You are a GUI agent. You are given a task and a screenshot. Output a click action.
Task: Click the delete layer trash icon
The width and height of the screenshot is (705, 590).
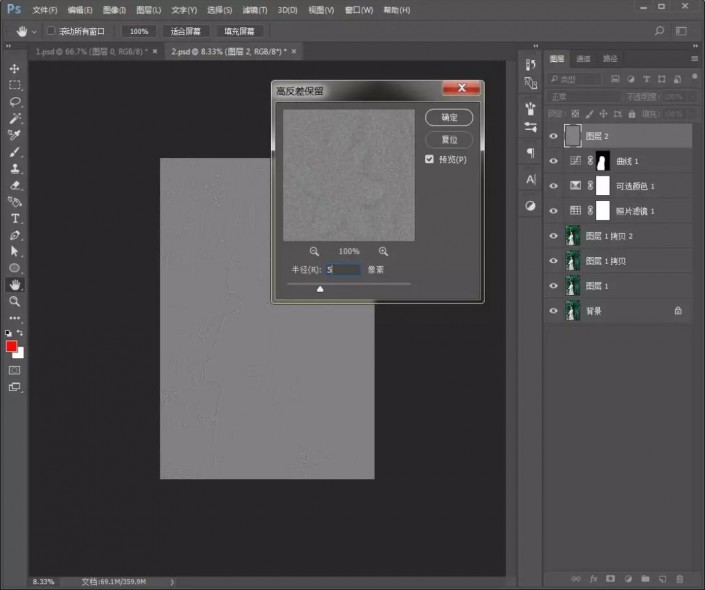pyautogui.click(x=679, y=579)
